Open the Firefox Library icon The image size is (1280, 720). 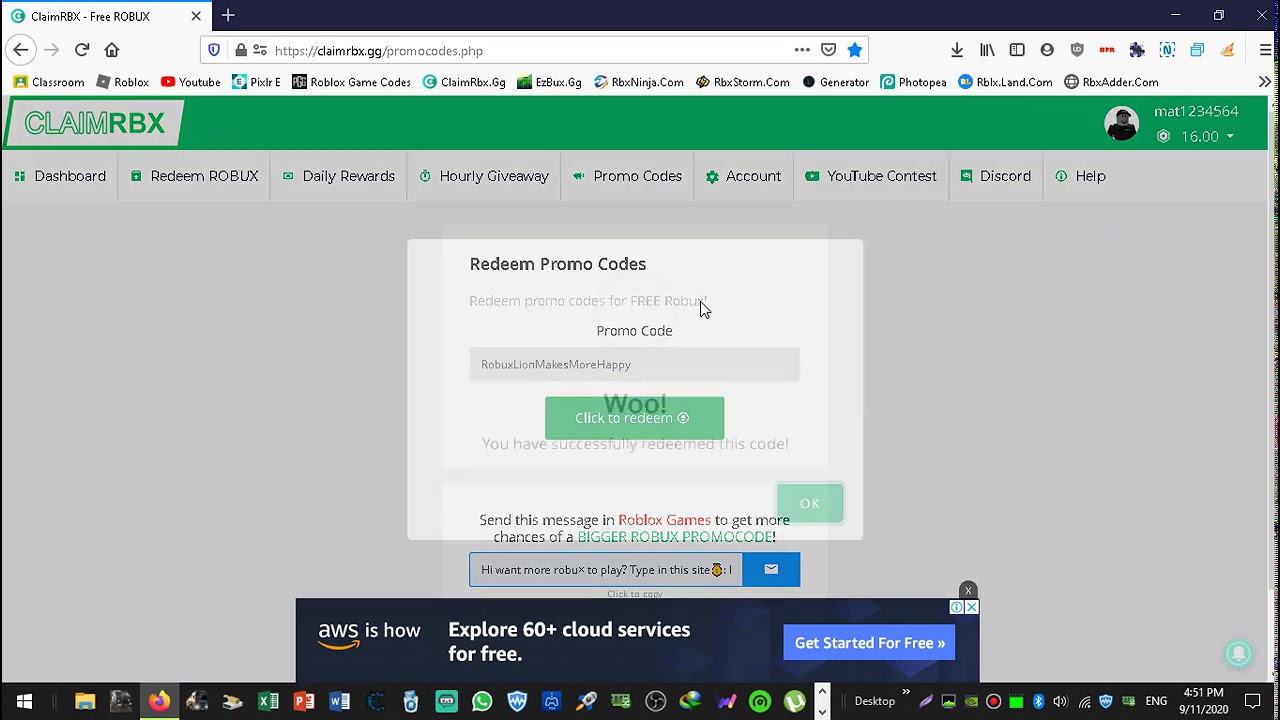(987, 50)
